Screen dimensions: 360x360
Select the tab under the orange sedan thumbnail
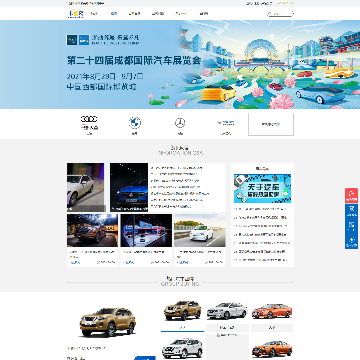[x=272, y=328]
